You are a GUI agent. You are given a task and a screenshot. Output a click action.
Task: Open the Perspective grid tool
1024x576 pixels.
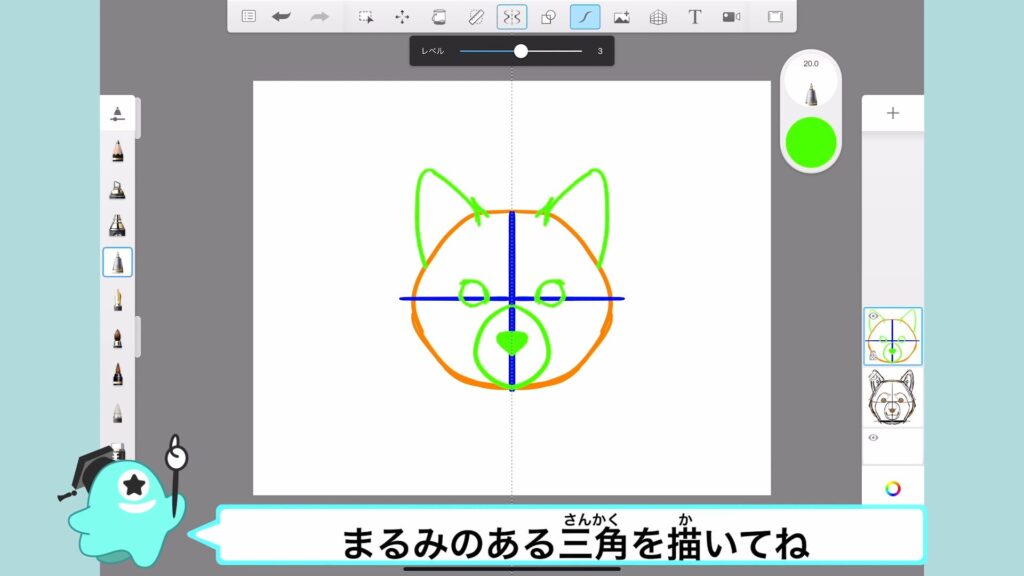coord(658,17)
